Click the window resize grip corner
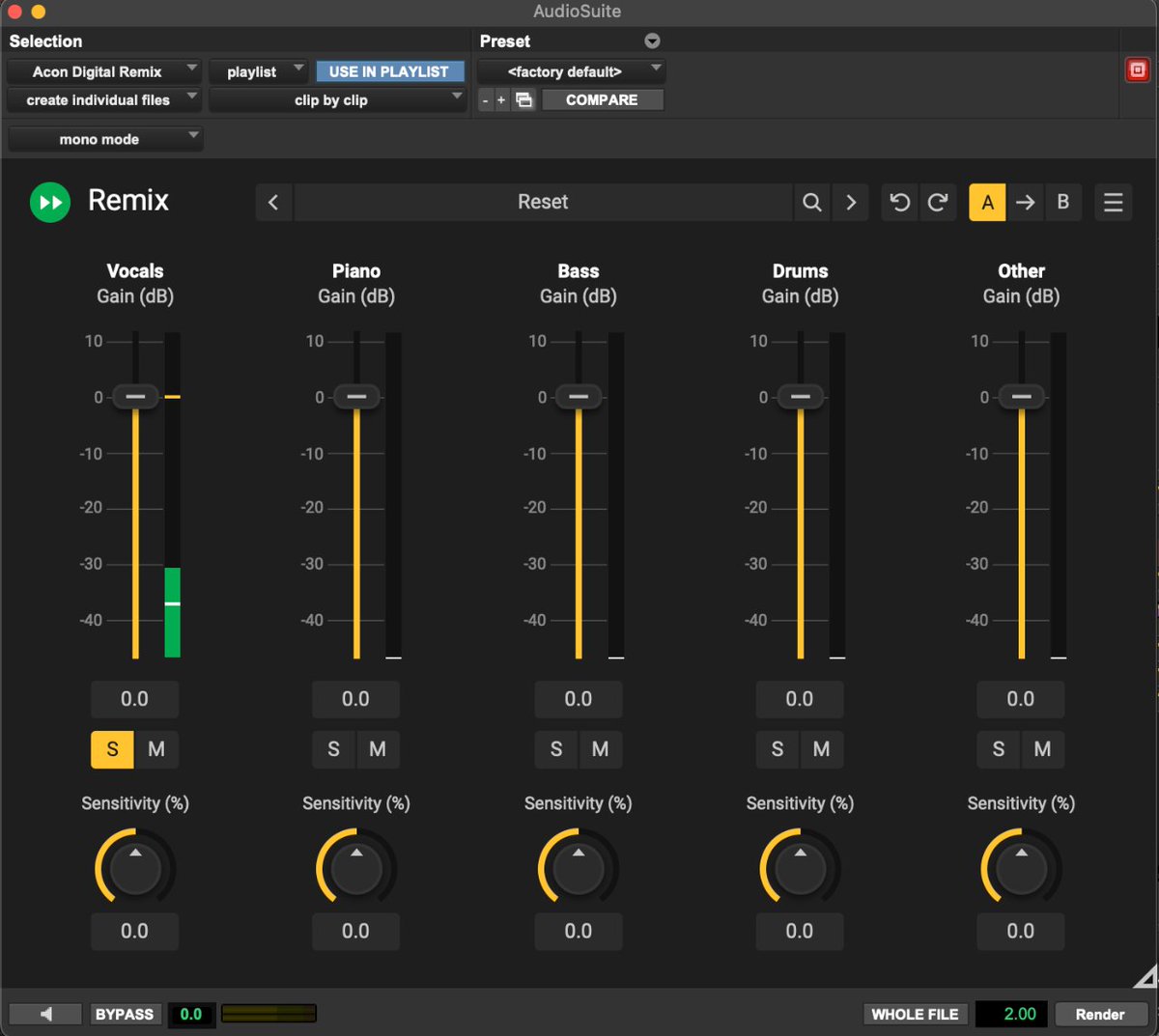The image size is (1159, 1036). (1145, 976)
